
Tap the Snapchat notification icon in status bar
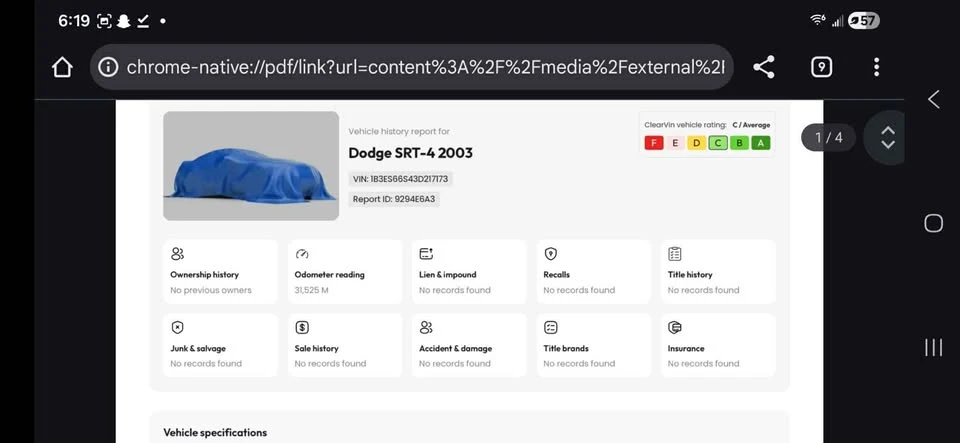(124, 21)
